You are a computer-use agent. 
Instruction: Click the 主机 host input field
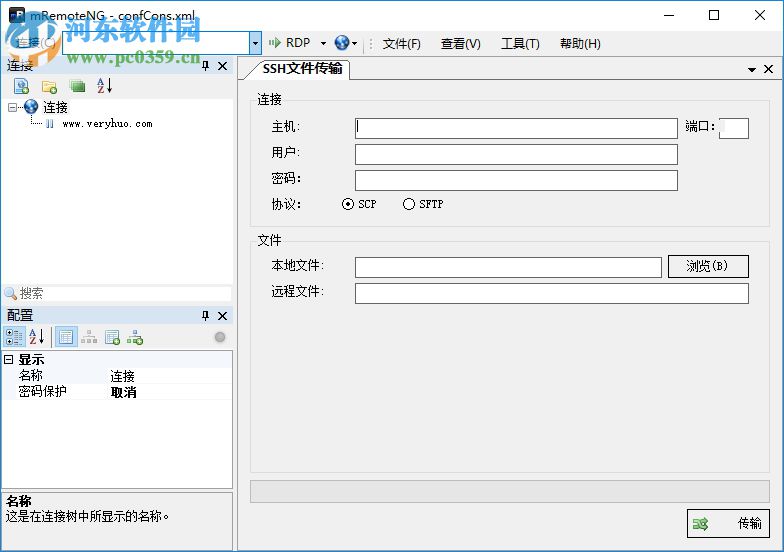point(516,128)
